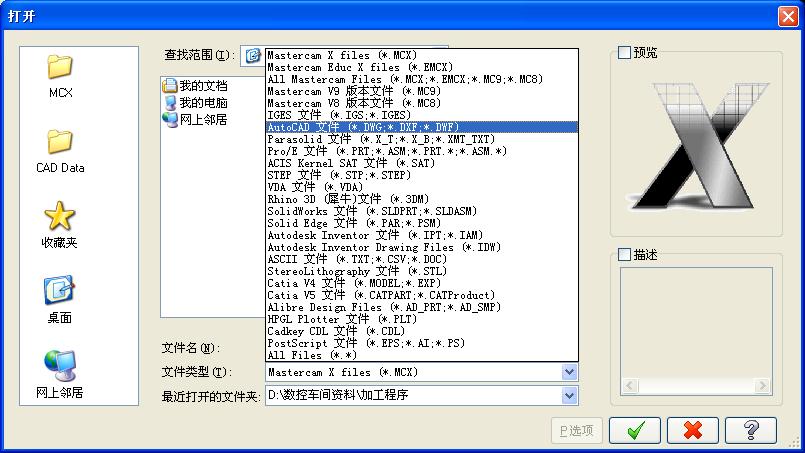The height and width of the screenshot is (453, 805).
Task: Select 我的文档 in the file list
Action: coord(195,85)
